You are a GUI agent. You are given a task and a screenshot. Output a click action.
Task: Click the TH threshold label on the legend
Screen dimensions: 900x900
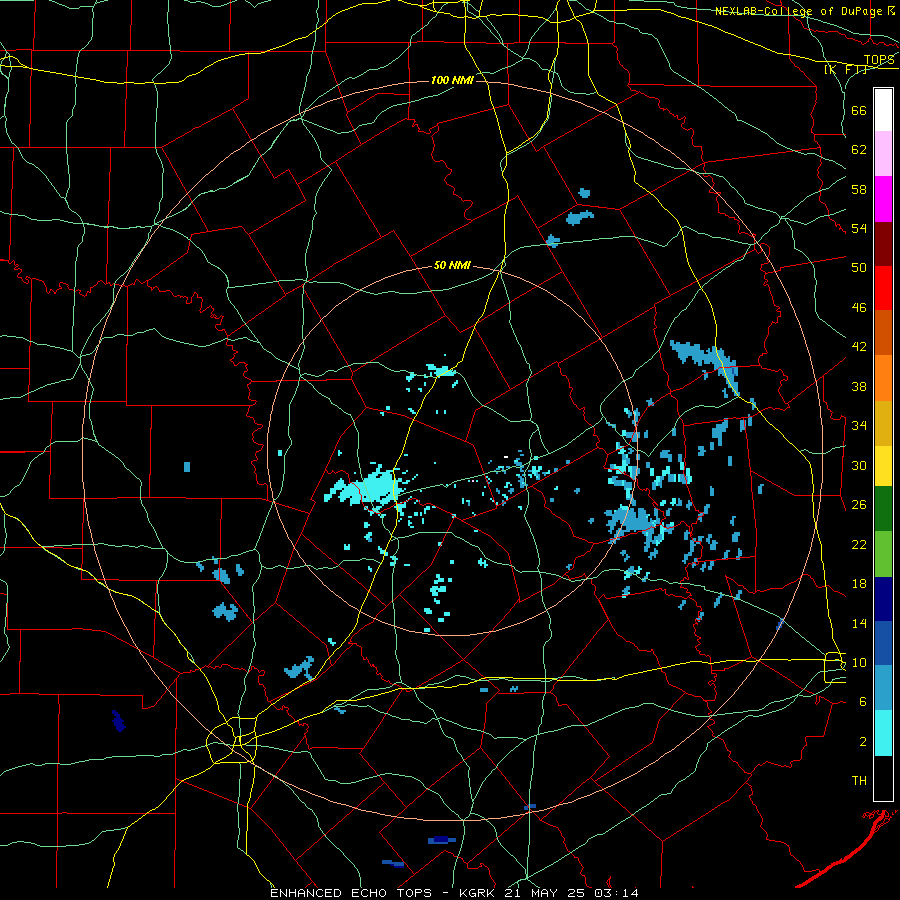point(859,780)
